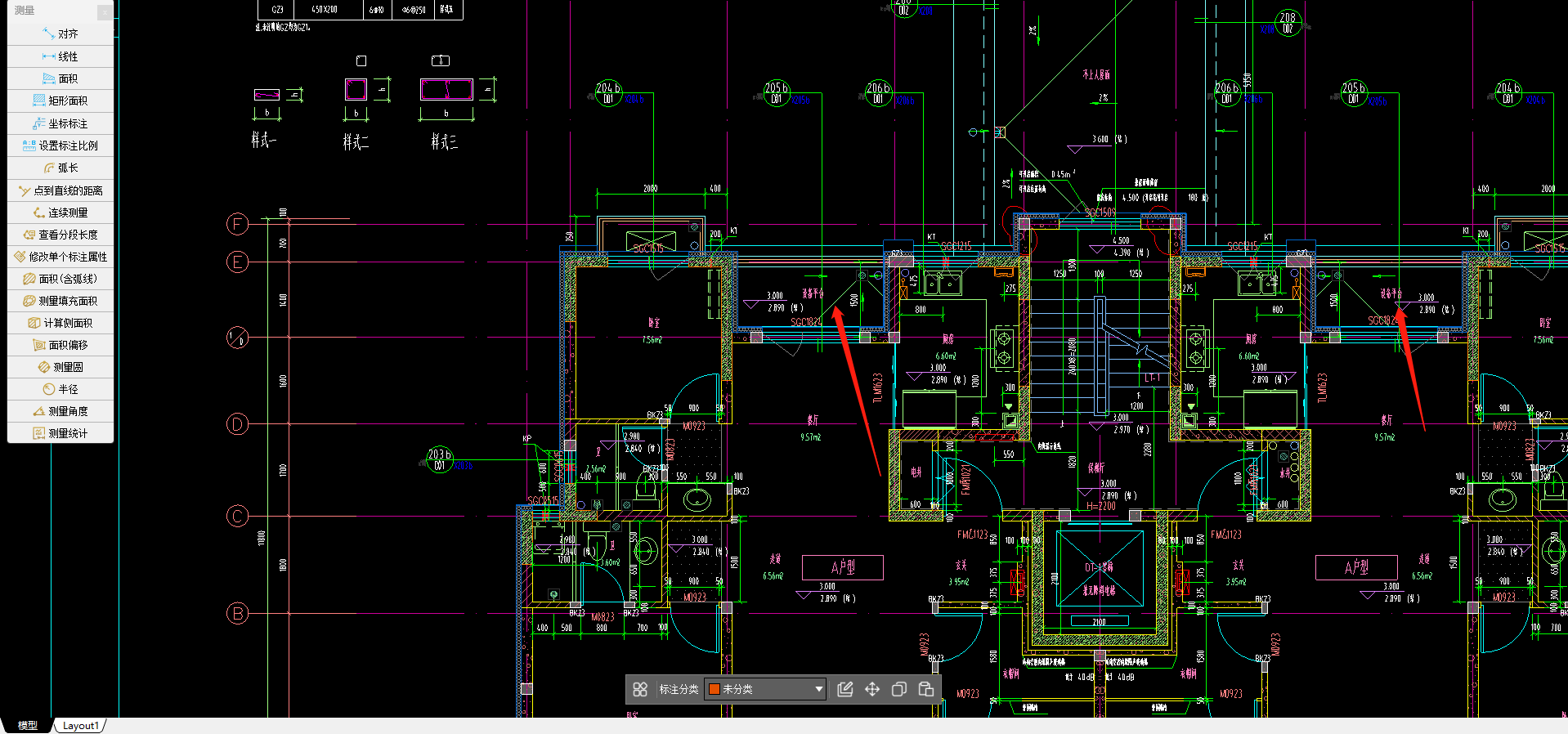
Task: Select 面积(含弧线) area with arcs tool
Action: [60, 279]
